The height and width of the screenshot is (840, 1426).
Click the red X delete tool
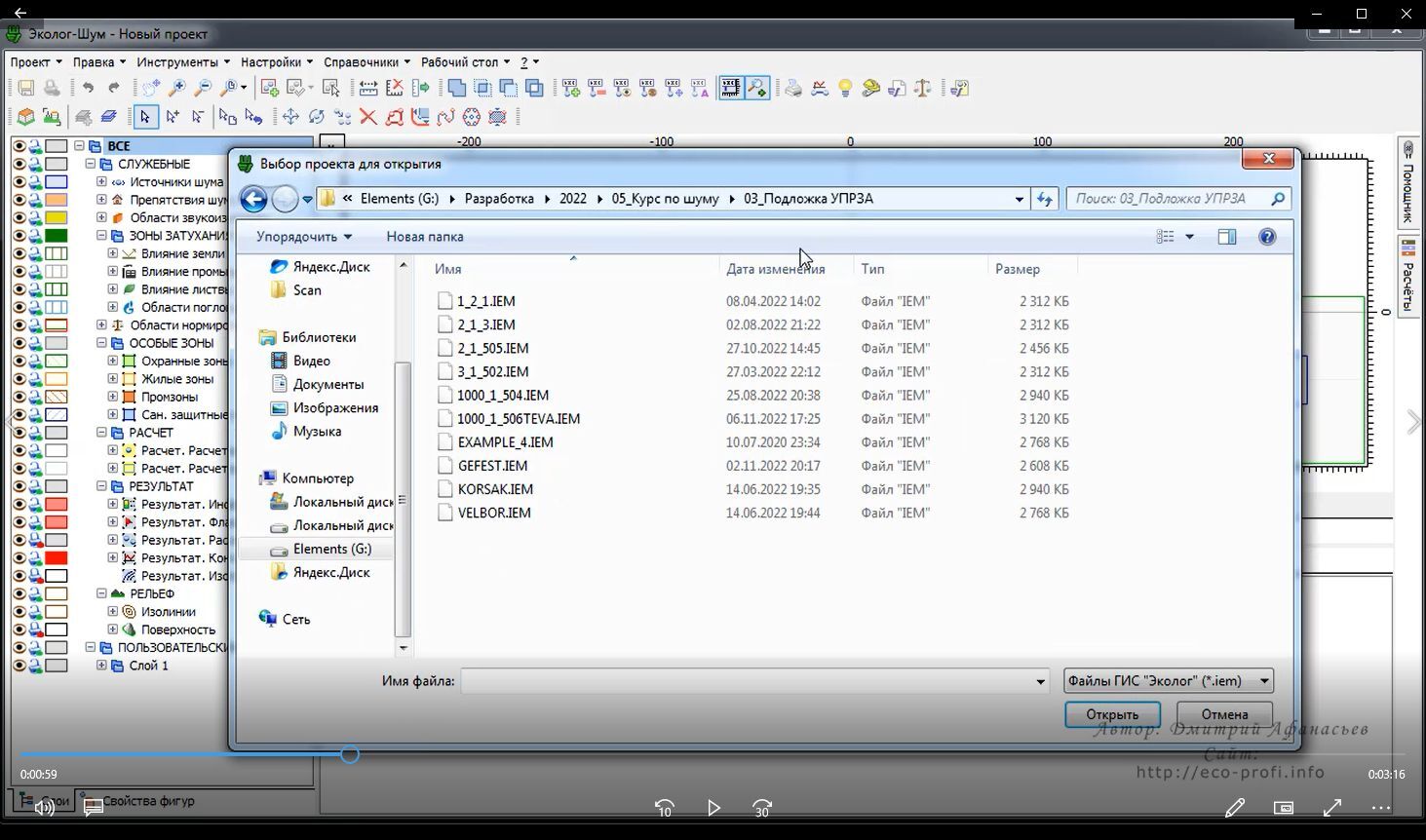coord(368,117)
